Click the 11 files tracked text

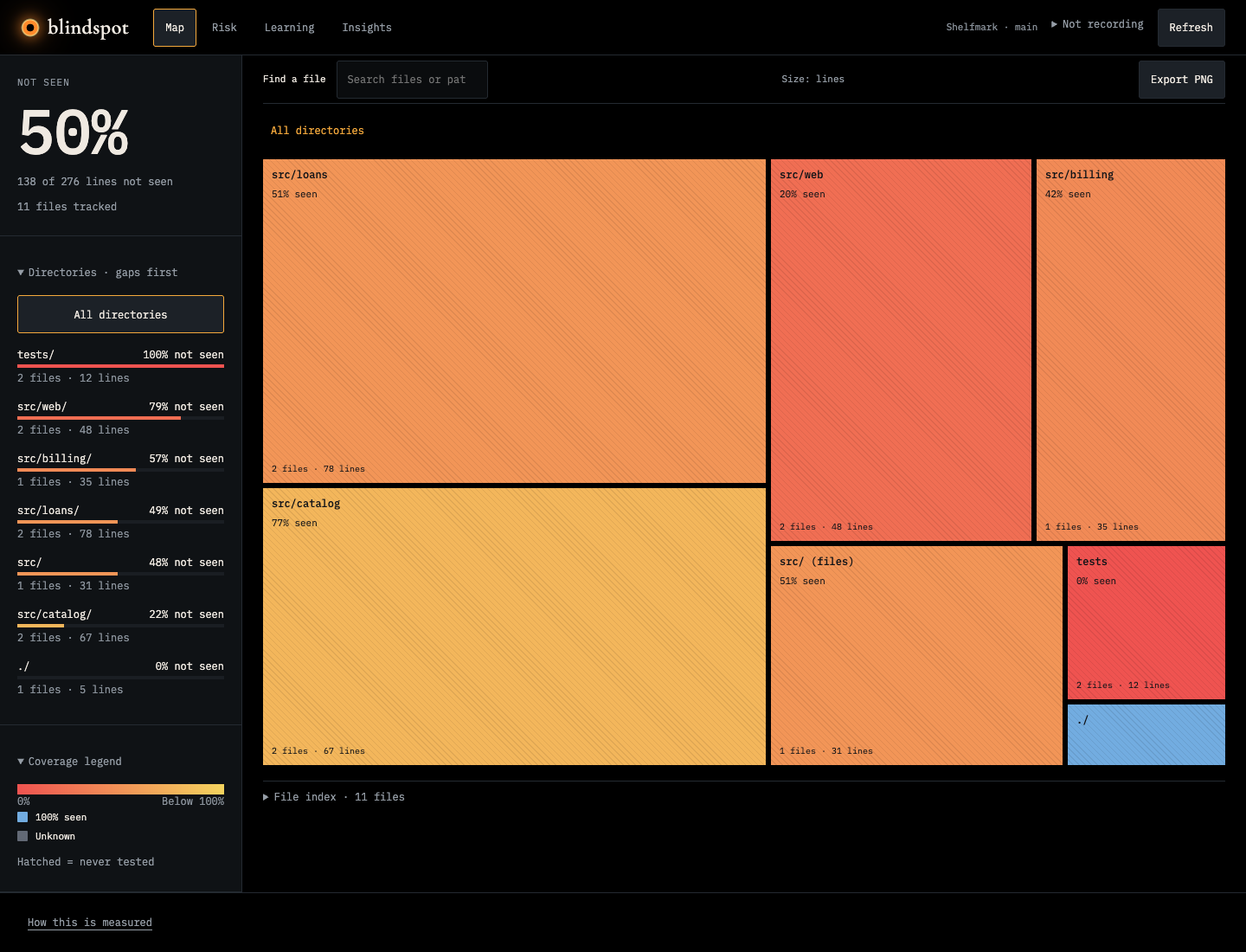click(x=67, y=207)
